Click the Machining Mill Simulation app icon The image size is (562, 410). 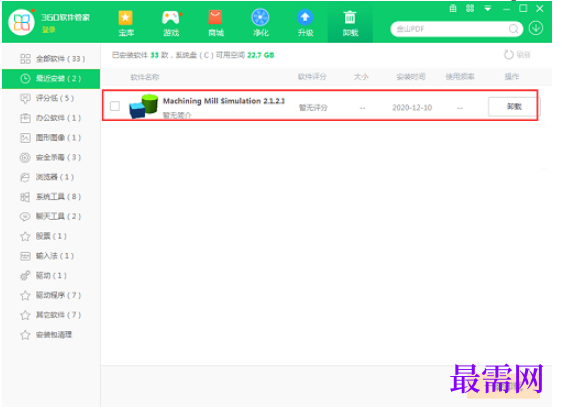tap(143, 106)
